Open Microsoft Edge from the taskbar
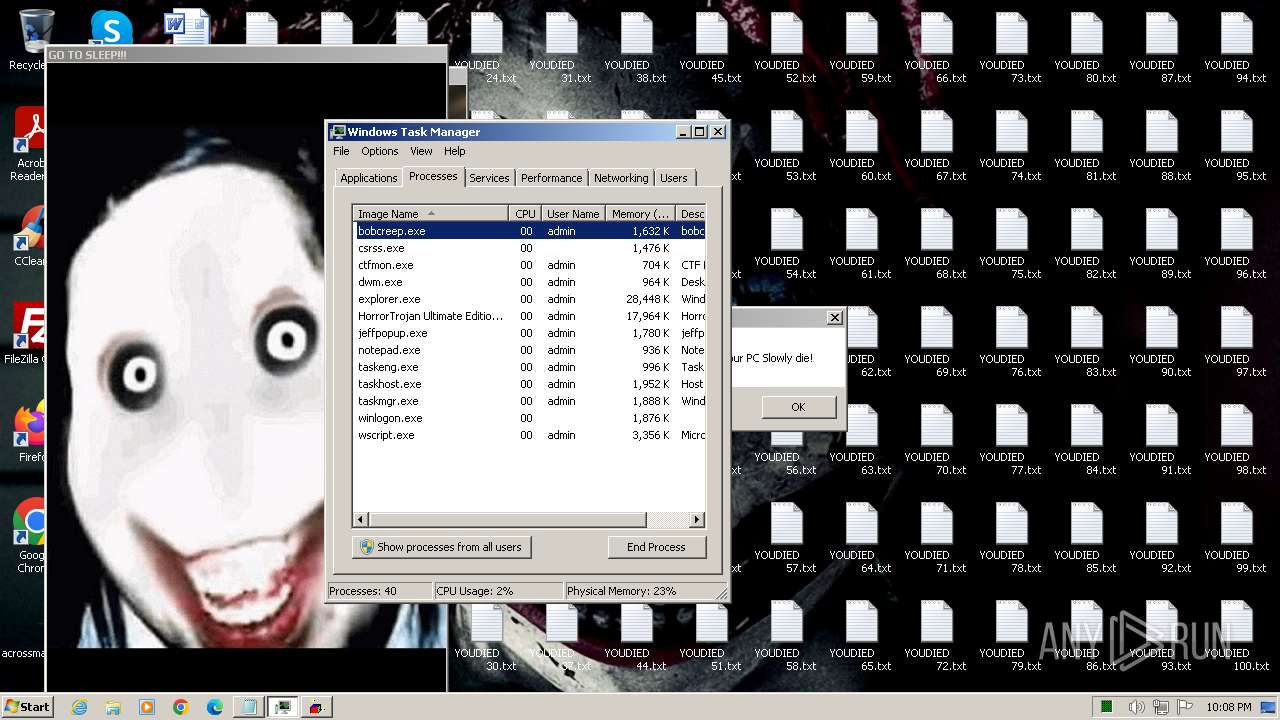The image size is (1280, 720). (x=215, y=707)
